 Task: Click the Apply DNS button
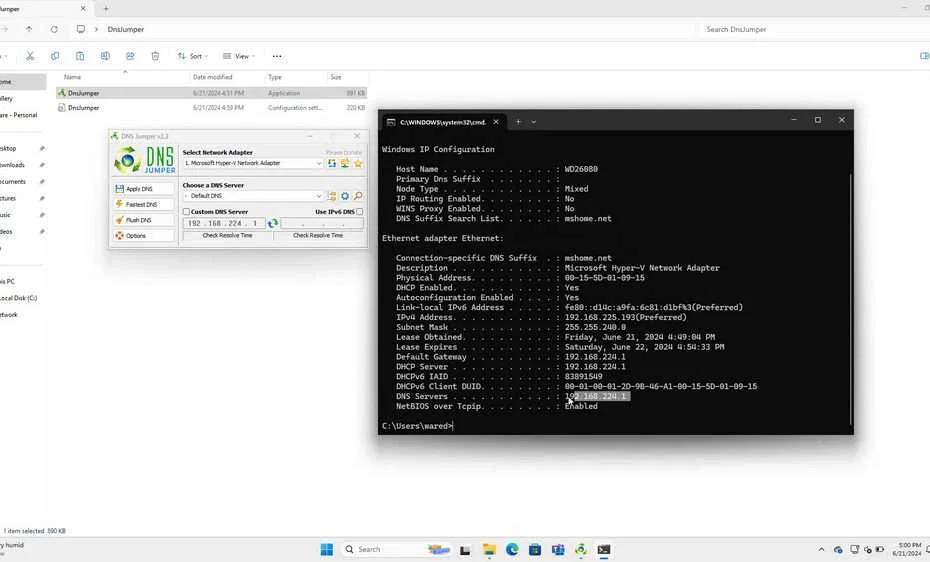tap(144, 189)
